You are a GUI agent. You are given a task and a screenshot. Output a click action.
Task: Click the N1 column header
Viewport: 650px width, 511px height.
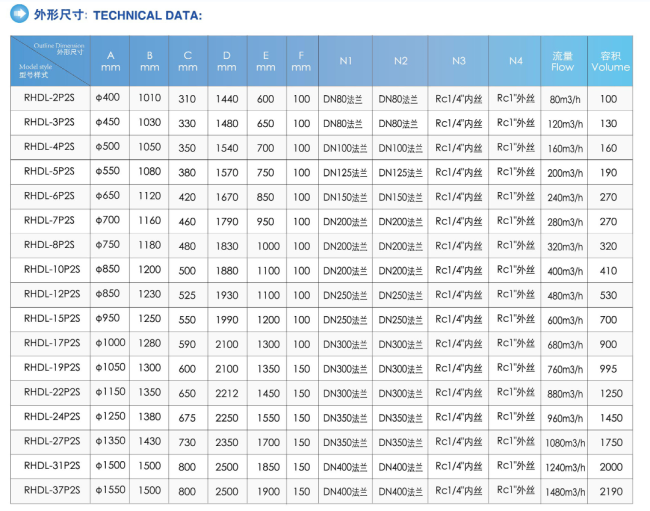point(345,61)
